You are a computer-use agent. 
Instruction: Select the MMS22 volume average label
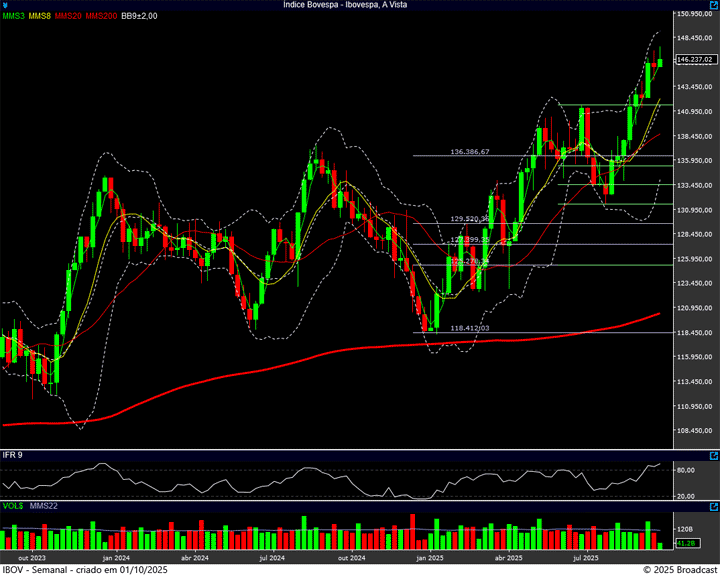coord(44,506)
